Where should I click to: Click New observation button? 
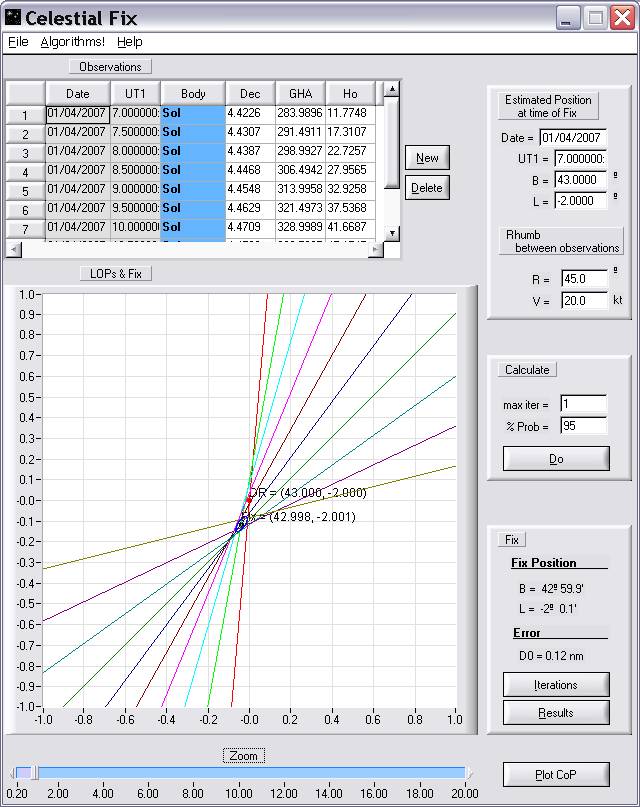pyautogui.click(x=427, y=158)
